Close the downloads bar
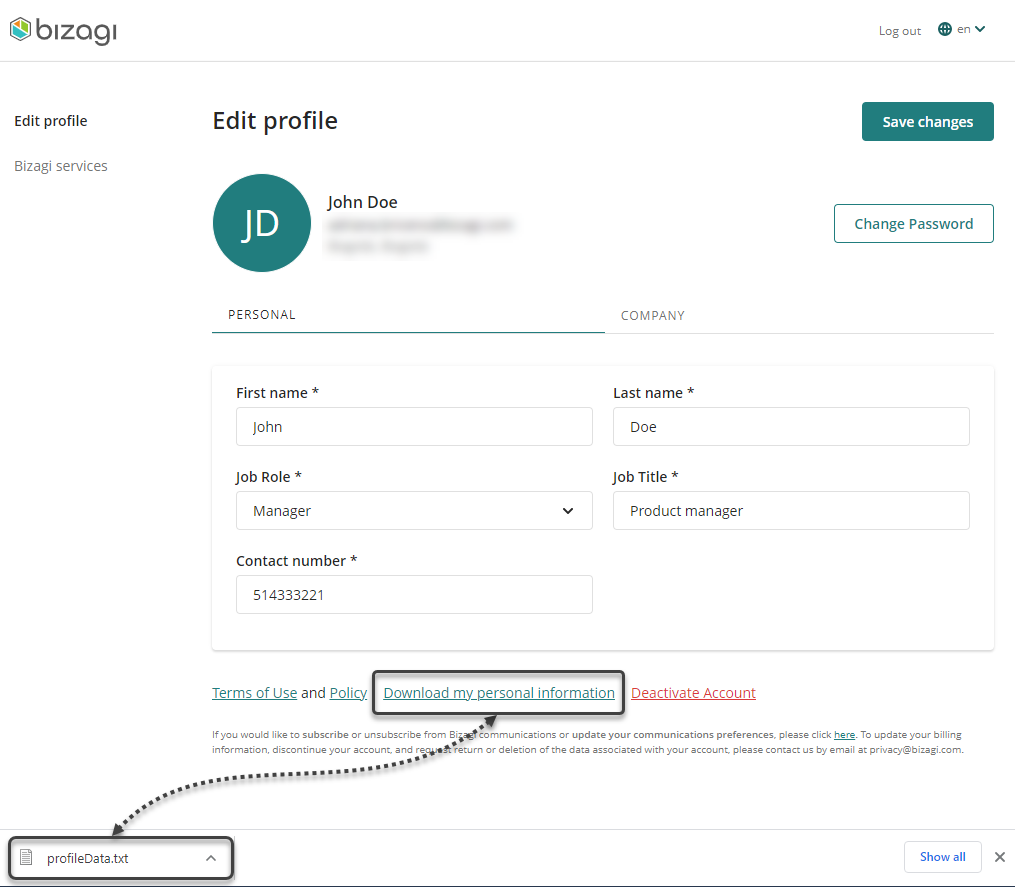 [x=1000, y=857]
